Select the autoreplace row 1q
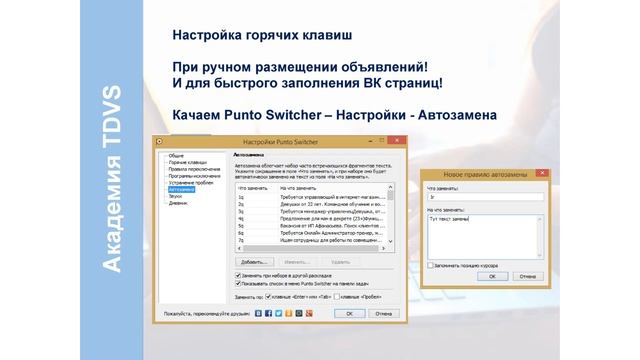 tap(311, 197)
